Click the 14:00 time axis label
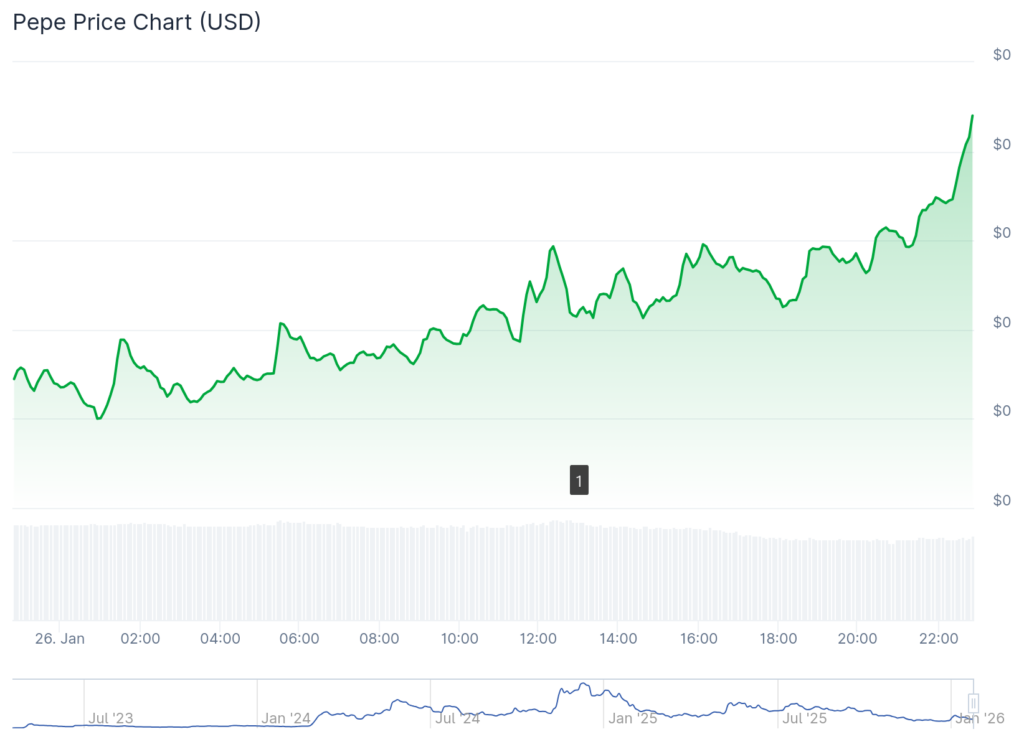The height and width of the screenshot is (747, 1024). [618, 638]
